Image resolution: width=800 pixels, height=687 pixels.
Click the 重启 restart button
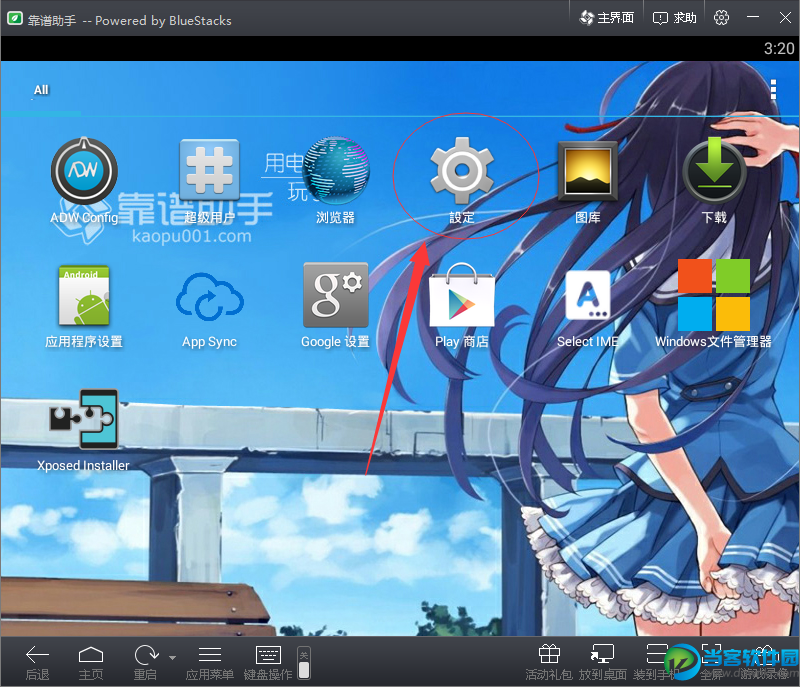[145, 662]
